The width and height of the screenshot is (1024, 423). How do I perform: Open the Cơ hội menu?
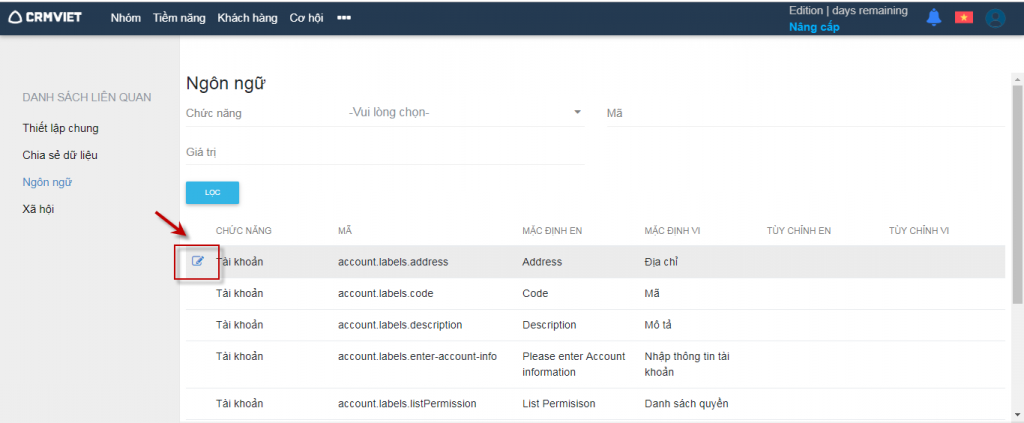(x=306, y=18)
